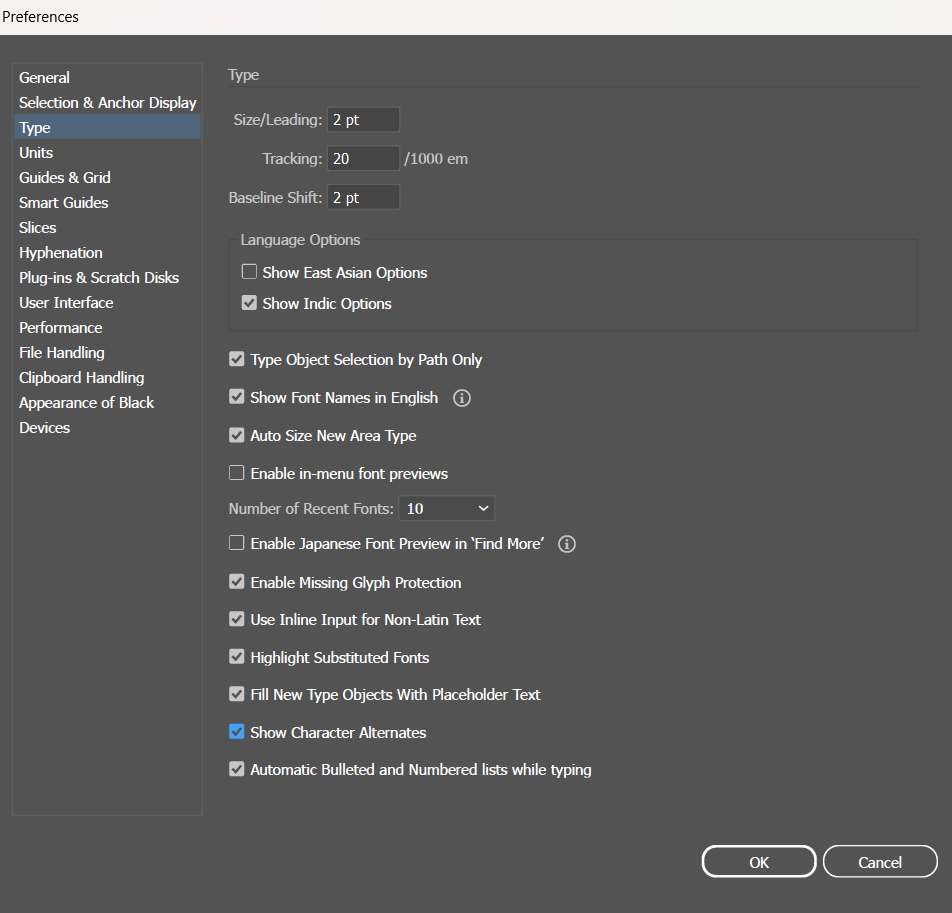This screenshot has width=952, height=913.
Task: Click the Baseline Shift input box
Action: tap(363, 197)
